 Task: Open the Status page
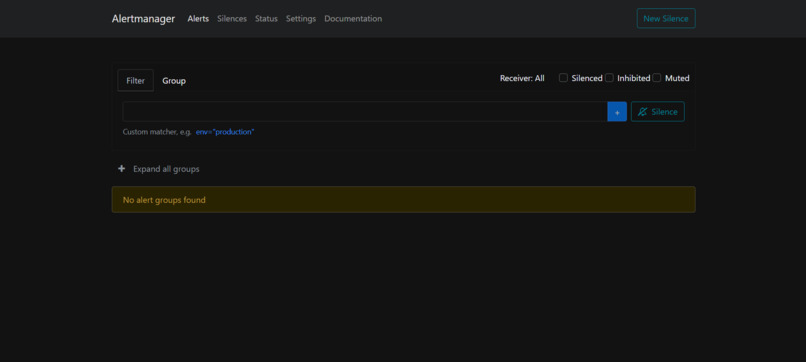(x=266, y=19)
